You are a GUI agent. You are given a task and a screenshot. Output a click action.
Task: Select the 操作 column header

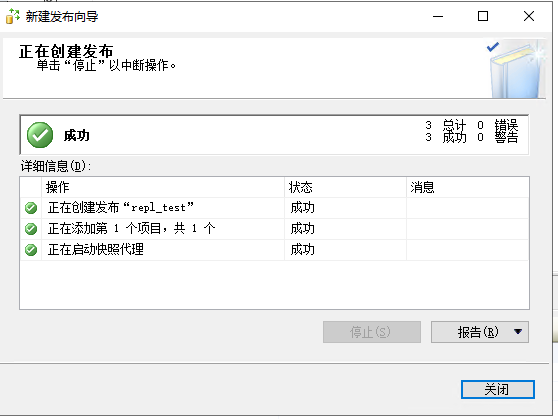tap(163, 187)
